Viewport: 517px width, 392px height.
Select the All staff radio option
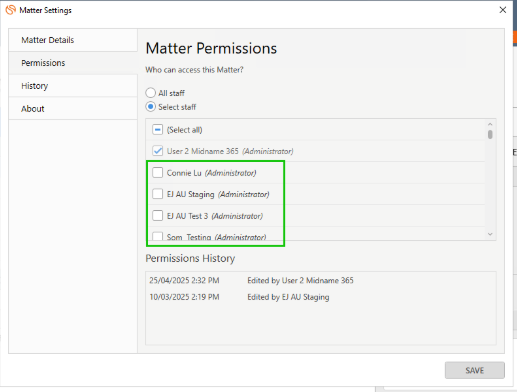coord(151,93)
